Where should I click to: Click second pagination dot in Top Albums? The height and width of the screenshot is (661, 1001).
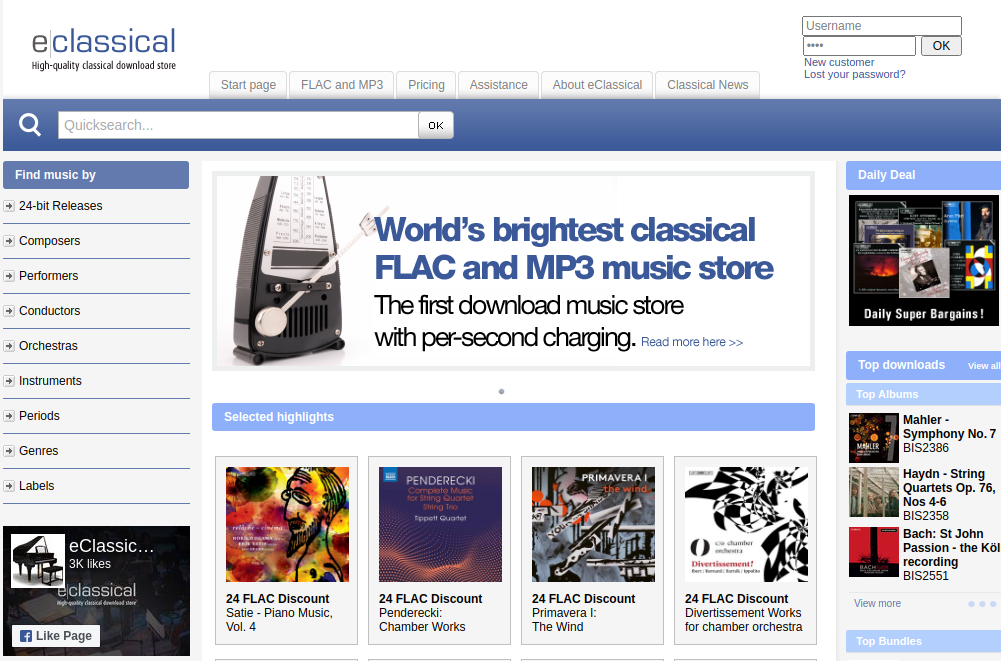click(982, 604)
